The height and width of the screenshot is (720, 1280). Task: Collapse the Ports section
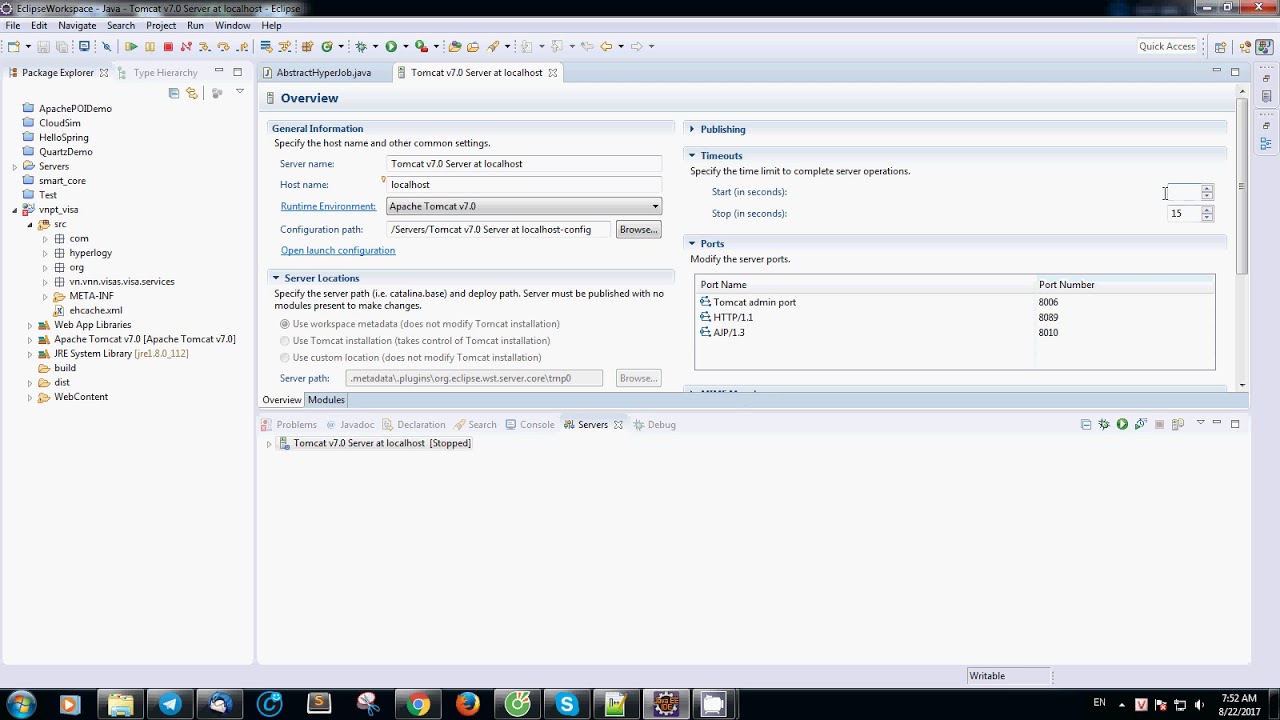tap(692, 244)
